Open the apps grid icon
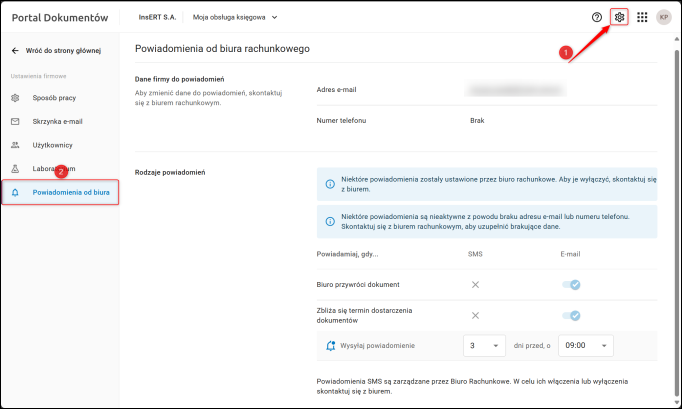Image resolution: width=682 pixels, height=409 pixels. 642,17
